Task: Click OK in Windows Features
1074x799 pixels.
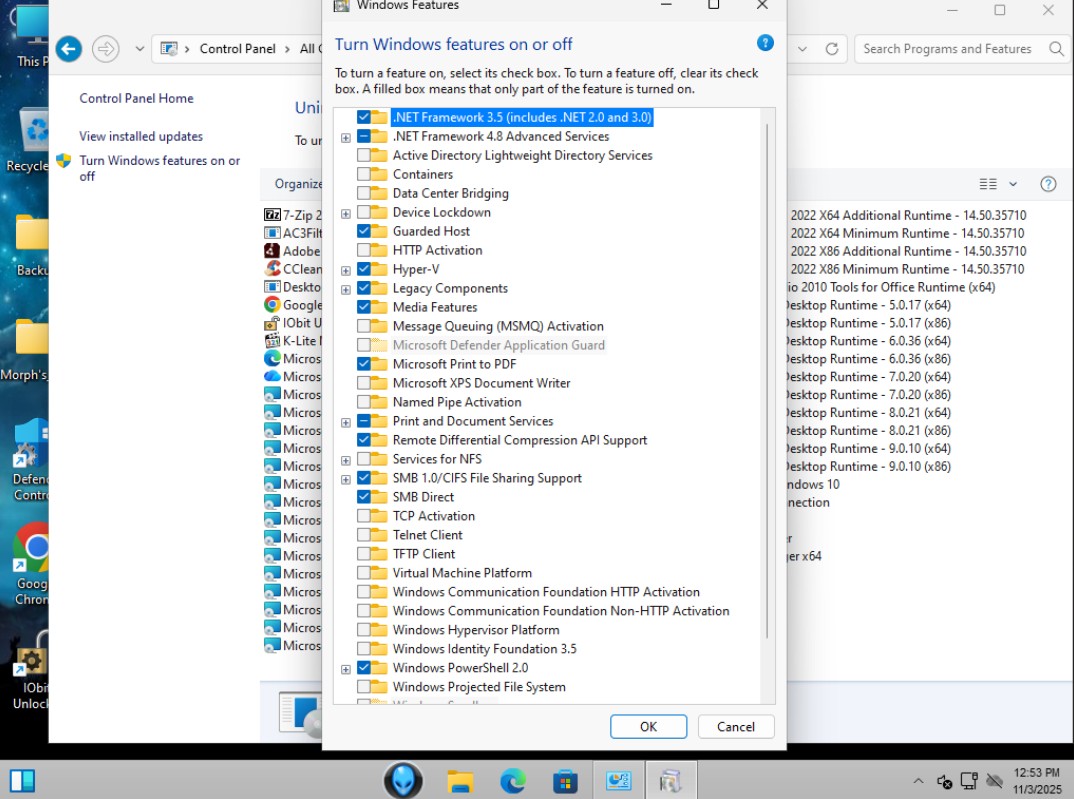Action: point(648,726)
